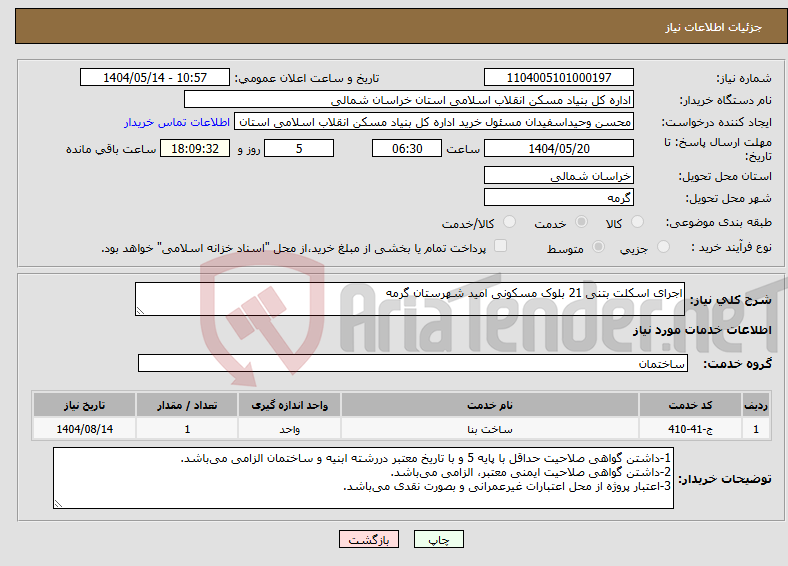788x566 pixels.
Task: Click the واحد اندازه گیری column header
Action: tap(289, 405)
